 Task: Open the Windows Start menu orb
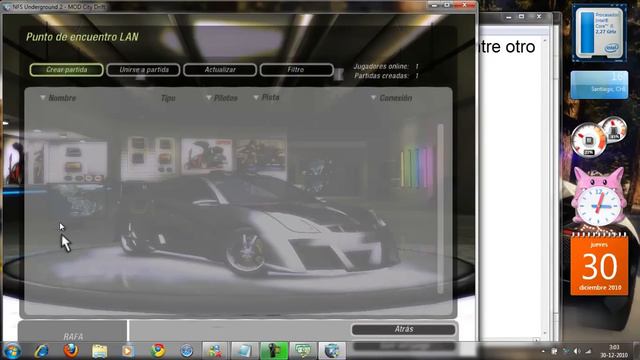coord(12,351)
